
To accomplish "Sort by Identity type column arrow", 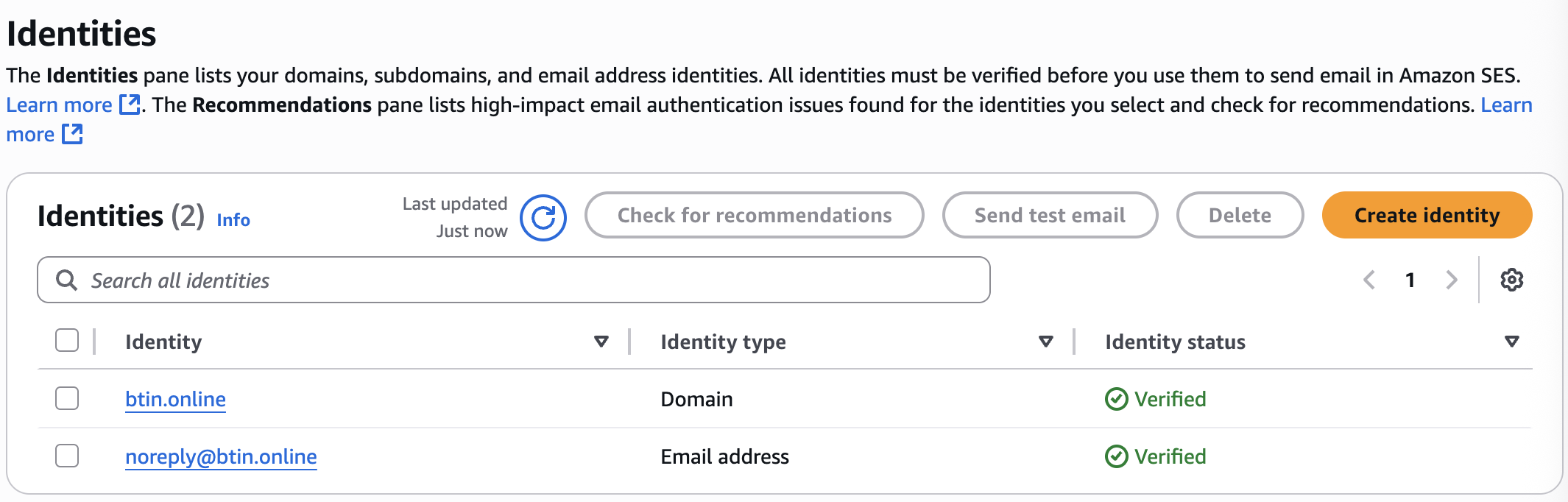I will [x=1045, y=342].
